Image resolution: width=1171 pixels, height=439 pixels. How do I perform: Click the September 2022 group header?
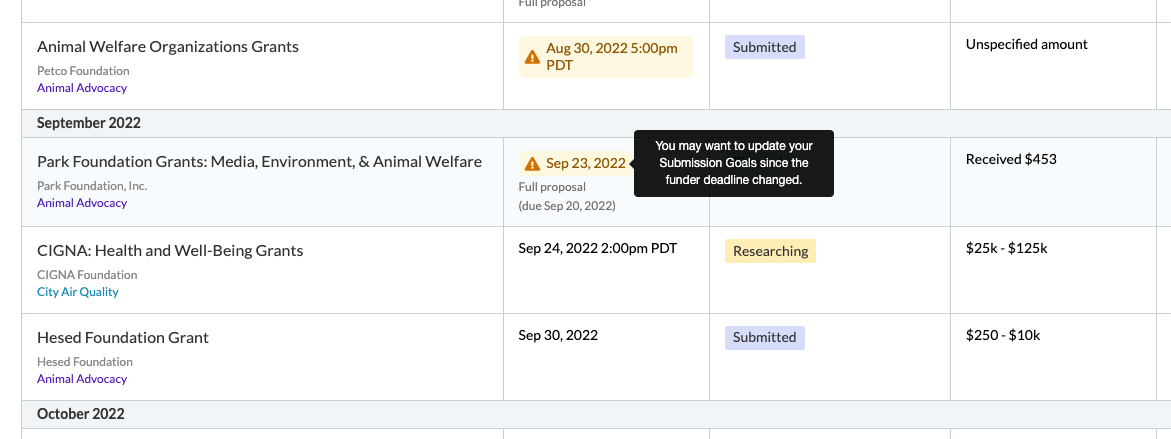[89, 123]
